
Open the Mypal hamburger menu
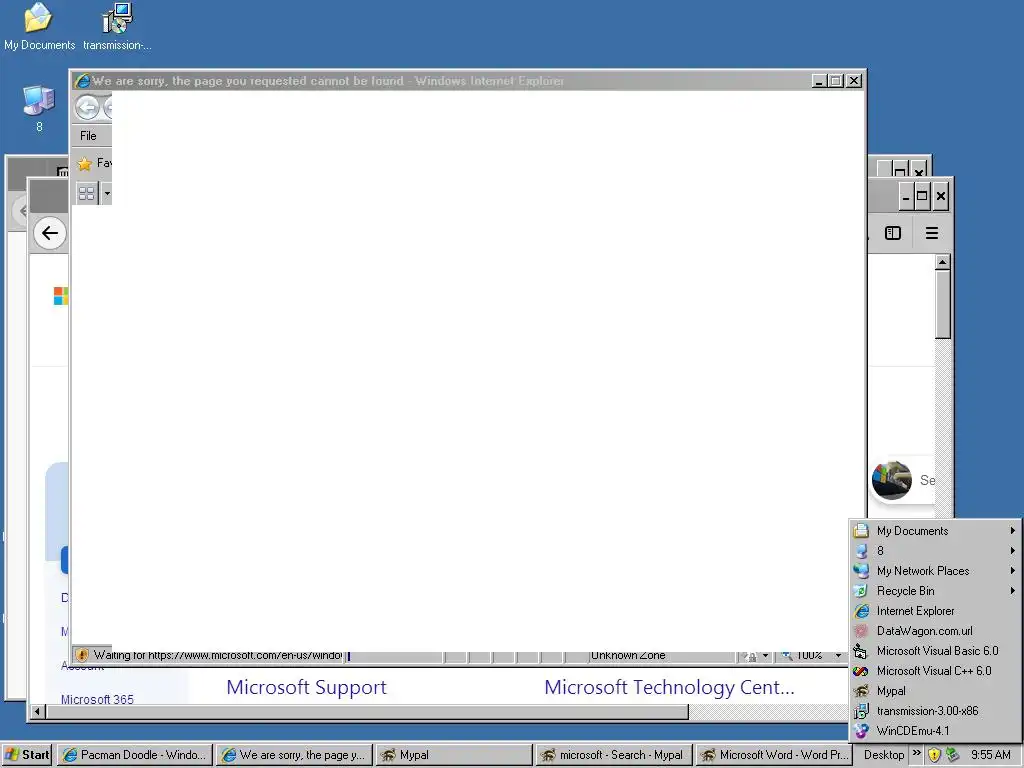(932, 233)
